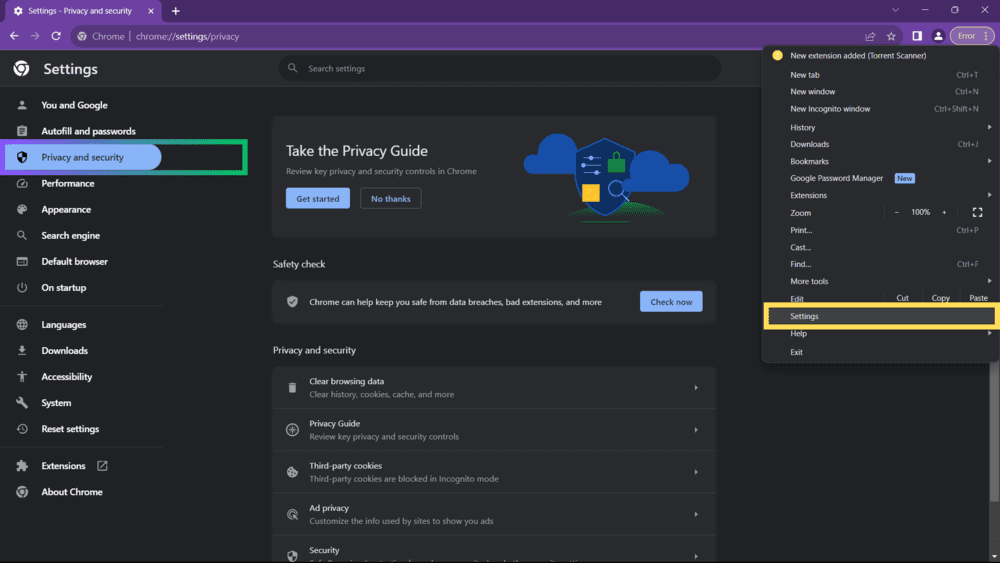Expand the Bookmarks submenu
1000x563 pixels.
(880, 161)
